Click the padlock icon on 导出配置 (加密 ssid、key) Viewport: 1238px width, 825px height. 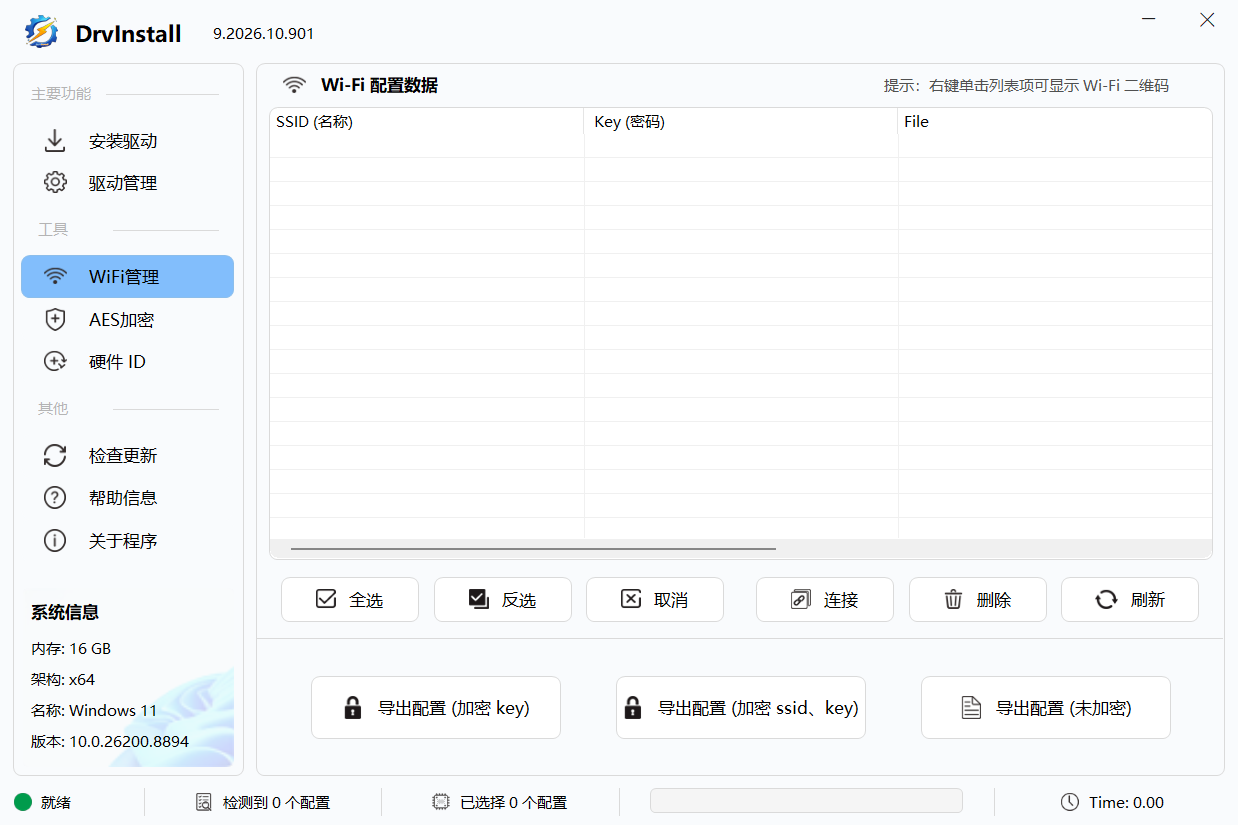(632, 708)
